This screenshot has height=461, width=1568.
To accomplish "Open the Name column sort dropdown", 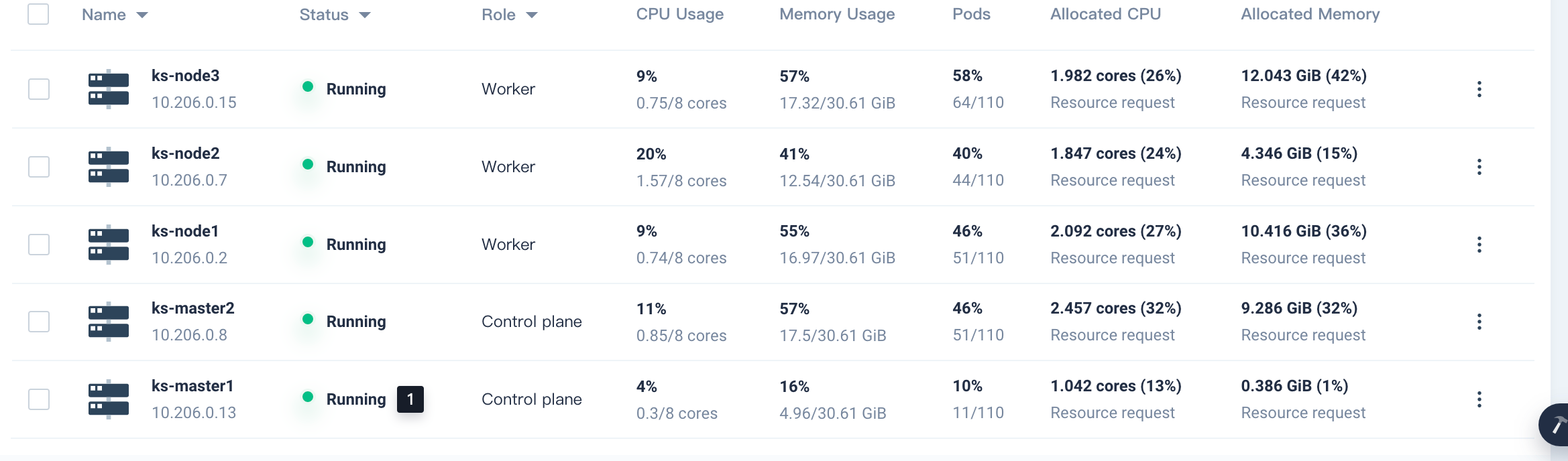I will point(142,15).
